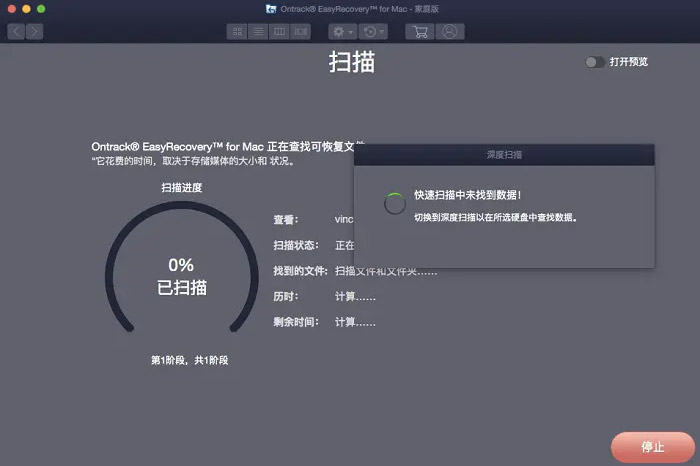Viewport: 700px width, 466px height.
Task: Click the spinning loading indicator
Action: (x=395, y=204)
